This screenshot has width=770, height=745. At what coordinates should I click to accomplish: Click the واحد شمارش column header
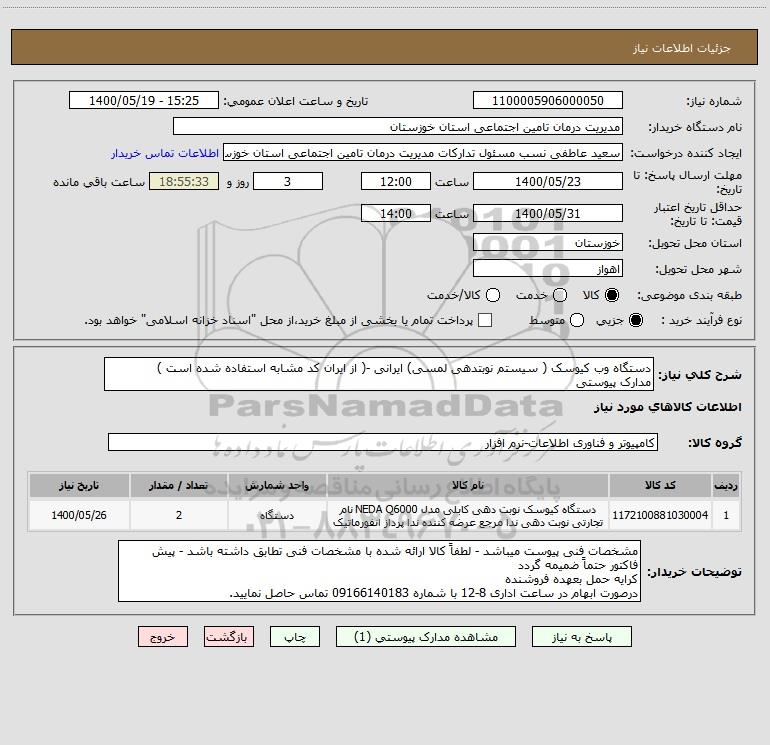(277, 485)
